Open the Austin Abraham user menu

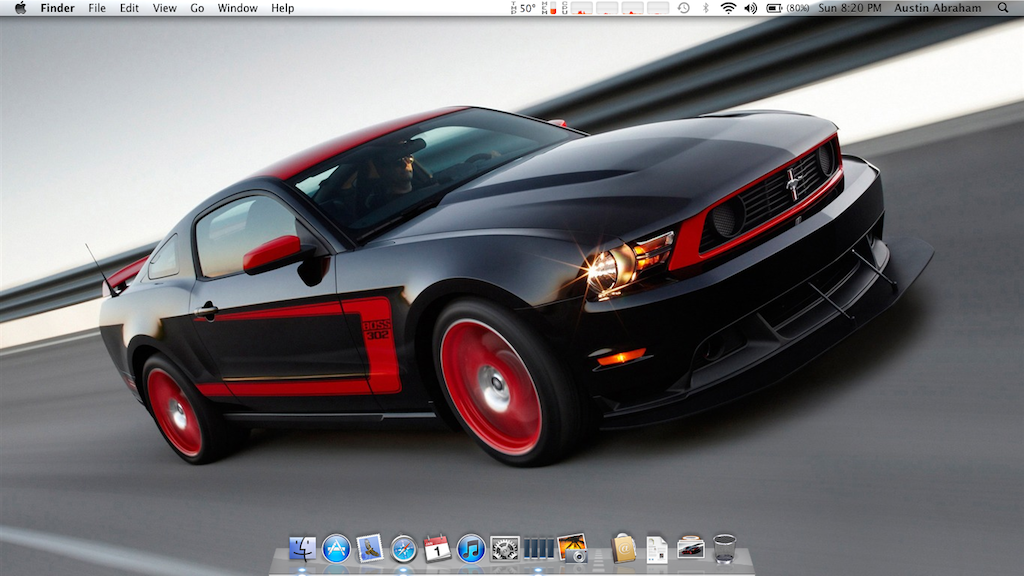point(938,8)
